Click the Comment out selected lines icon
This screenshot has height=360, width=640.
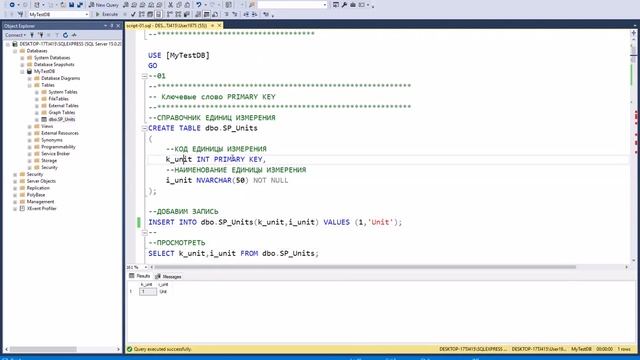(227, 14)
